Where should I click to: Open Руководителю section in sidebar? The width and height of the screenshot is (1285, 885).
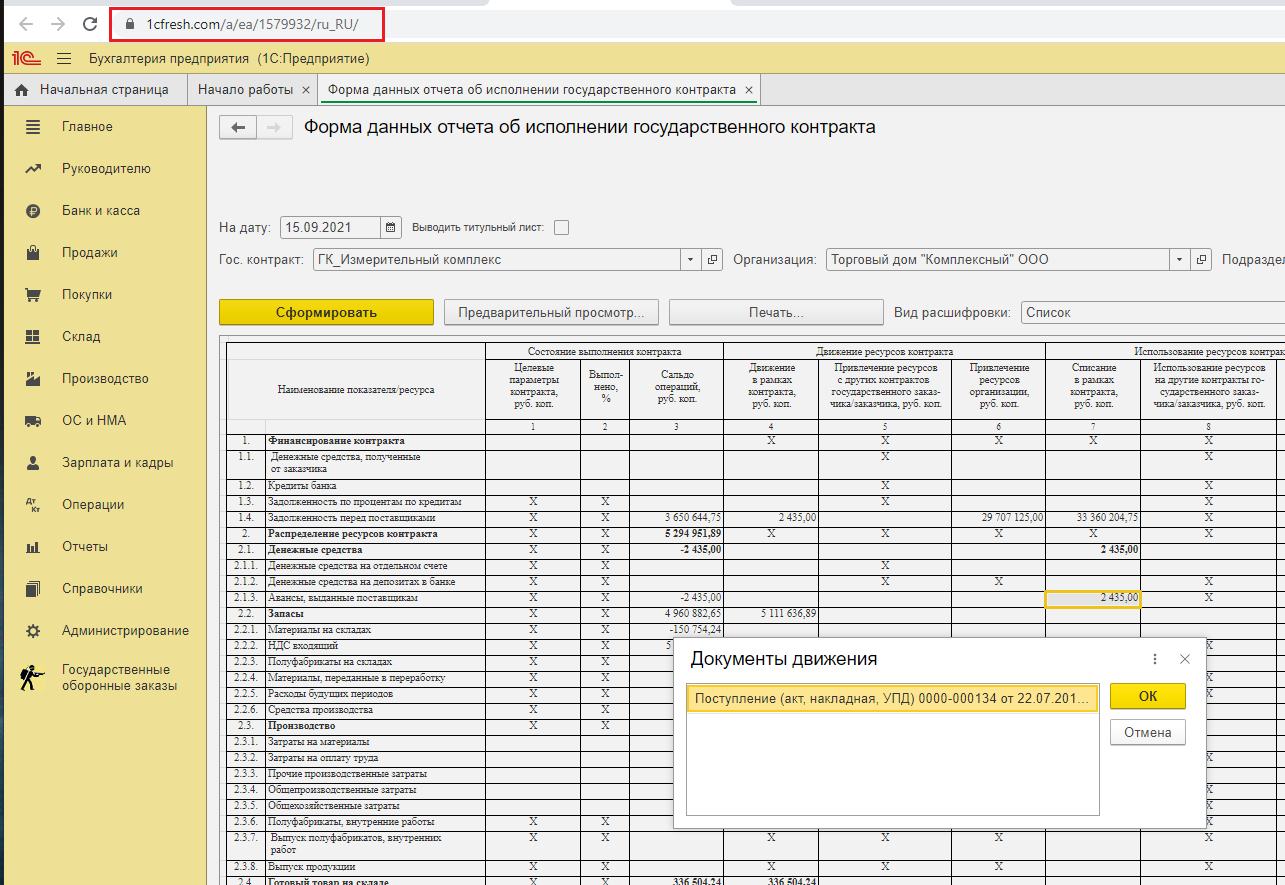click(x=104, y=169)
